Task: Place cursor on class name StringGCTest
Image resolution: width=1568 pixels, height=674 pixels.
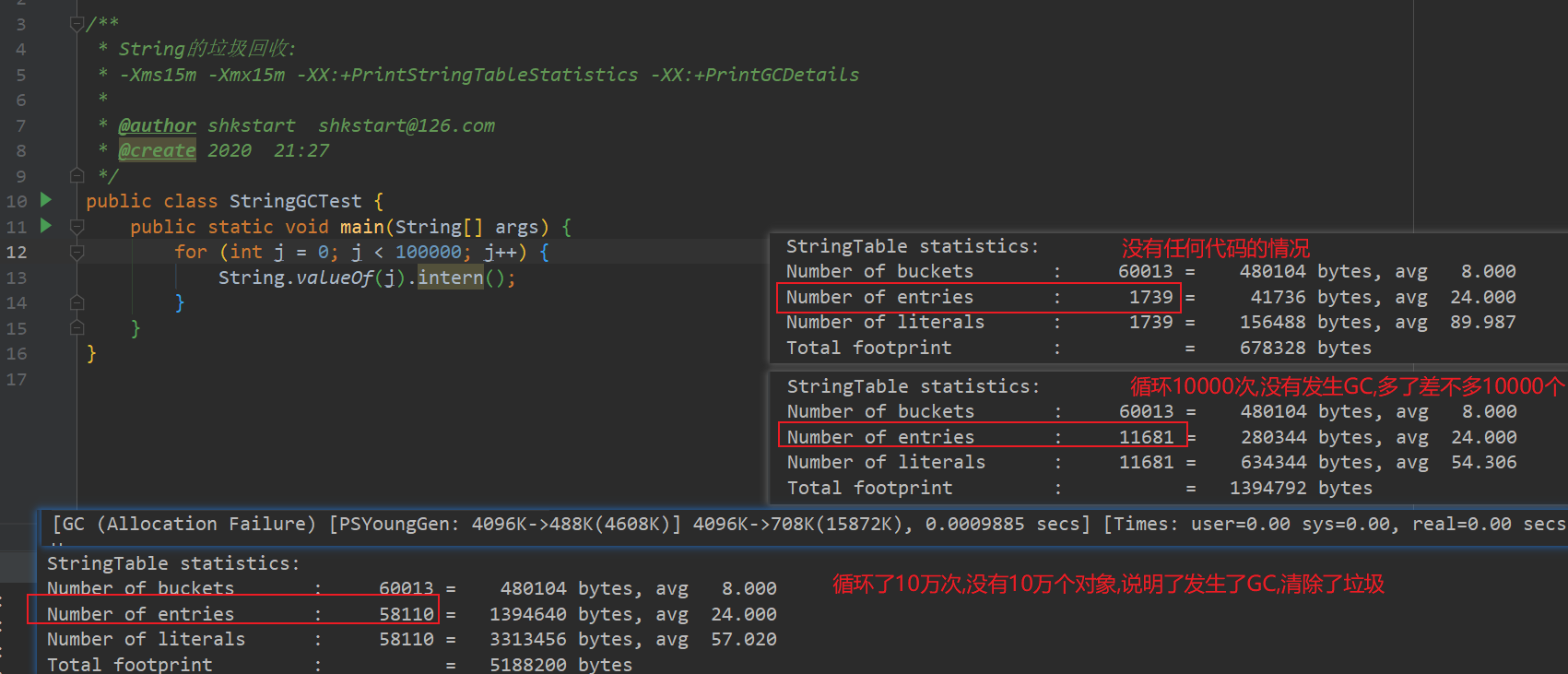Action: click(x=296, y=201)
